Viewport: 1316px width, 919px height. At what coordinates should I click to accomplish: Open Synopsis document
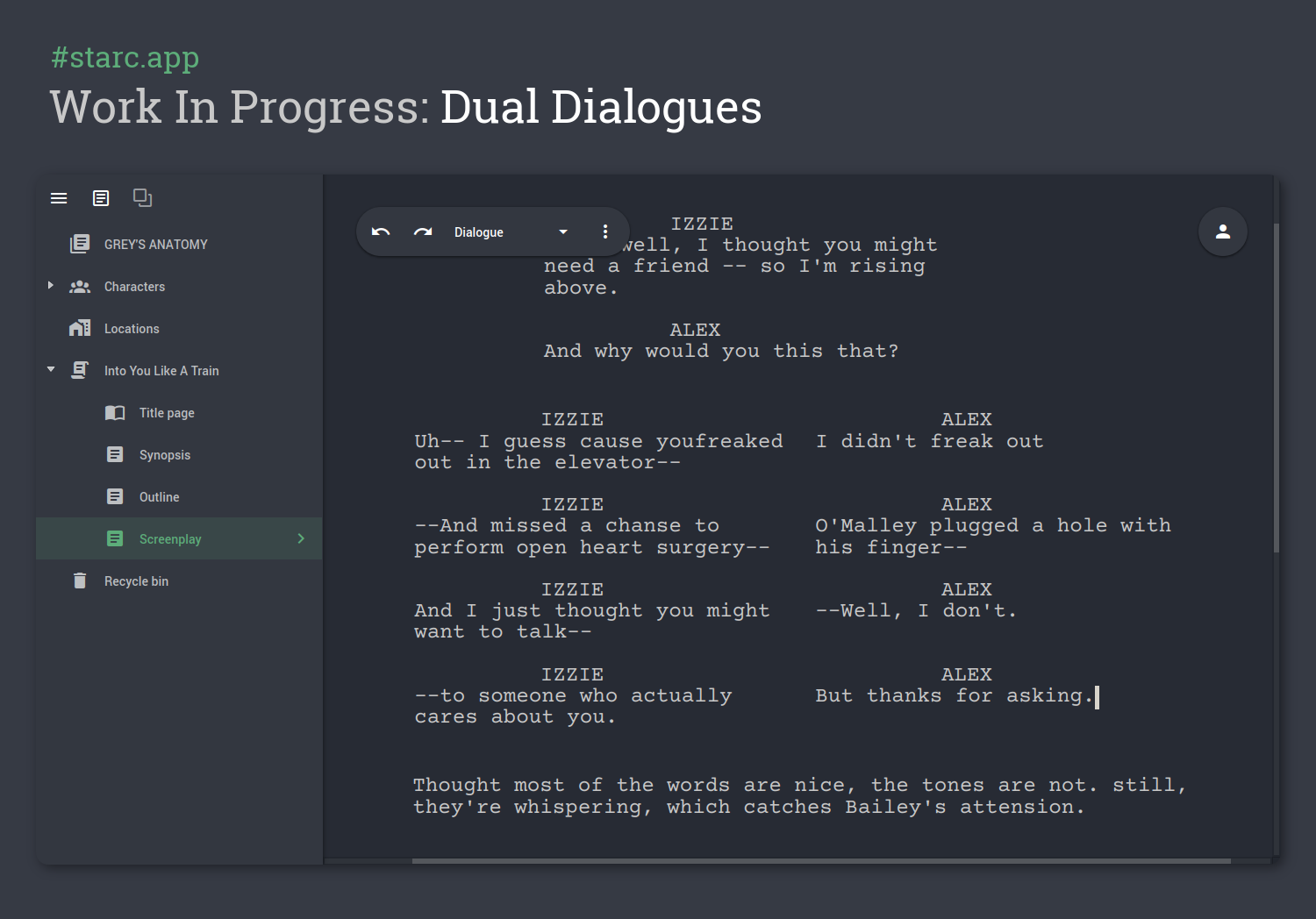(x=165, y=455)
